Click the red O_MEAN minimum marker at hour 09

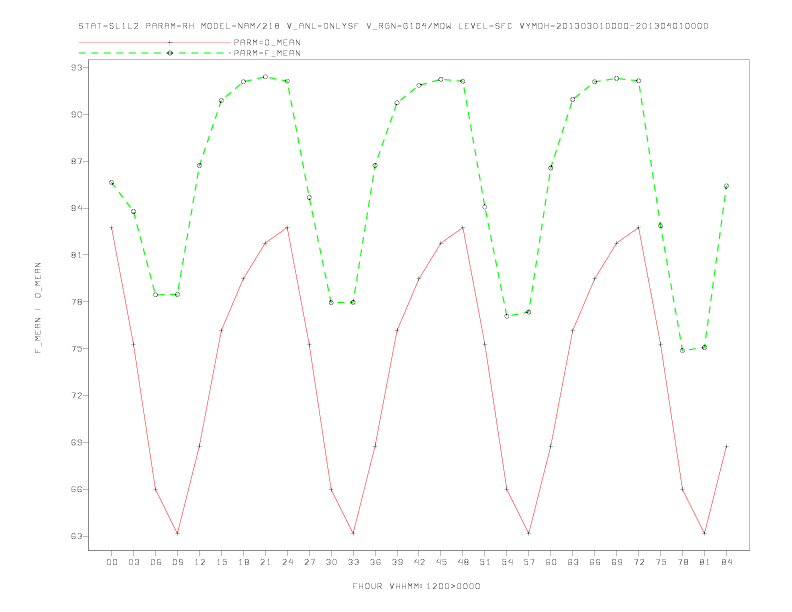coord(177,533)
